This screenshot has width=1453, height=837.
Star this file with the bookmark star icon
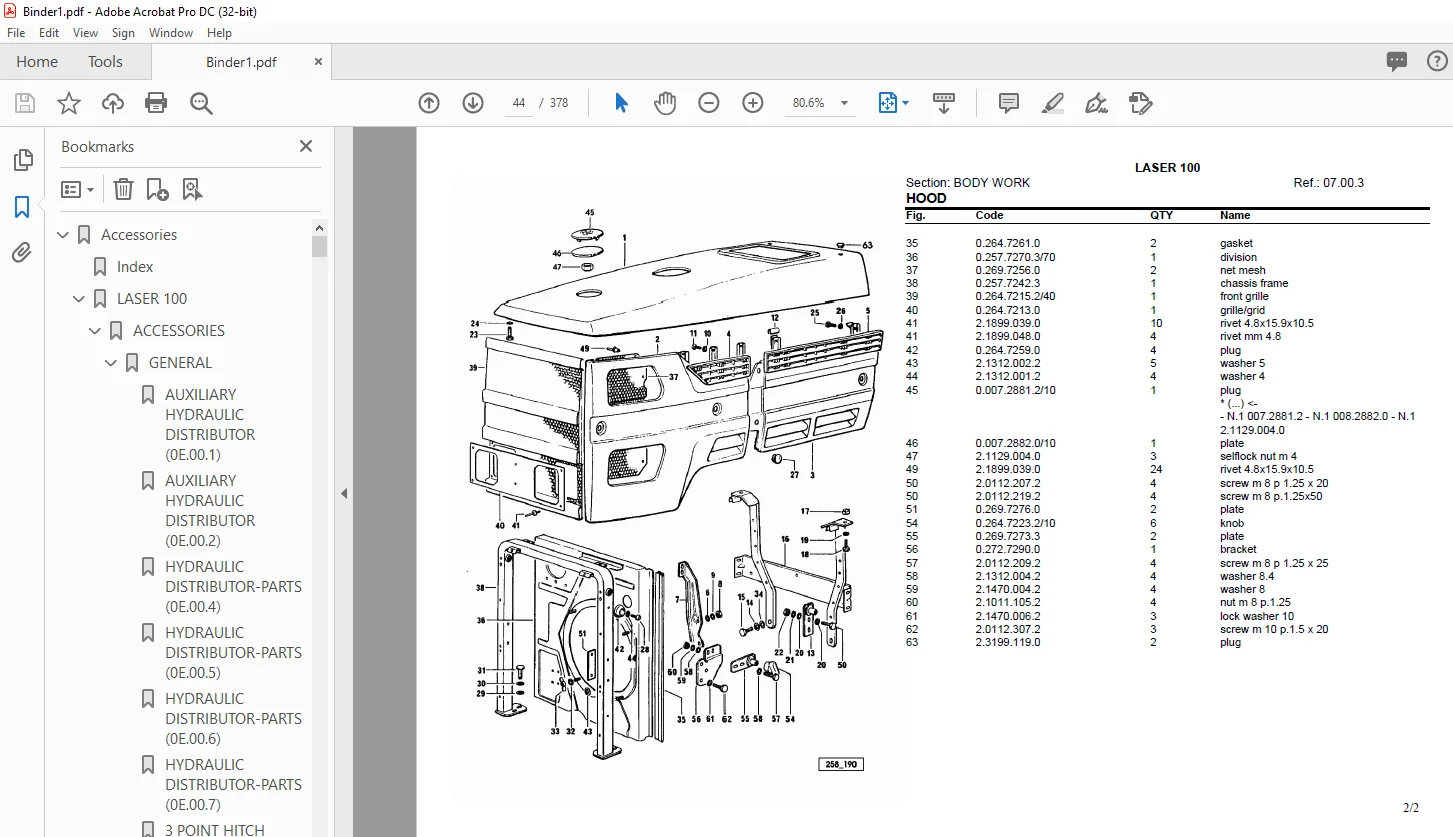69,103
